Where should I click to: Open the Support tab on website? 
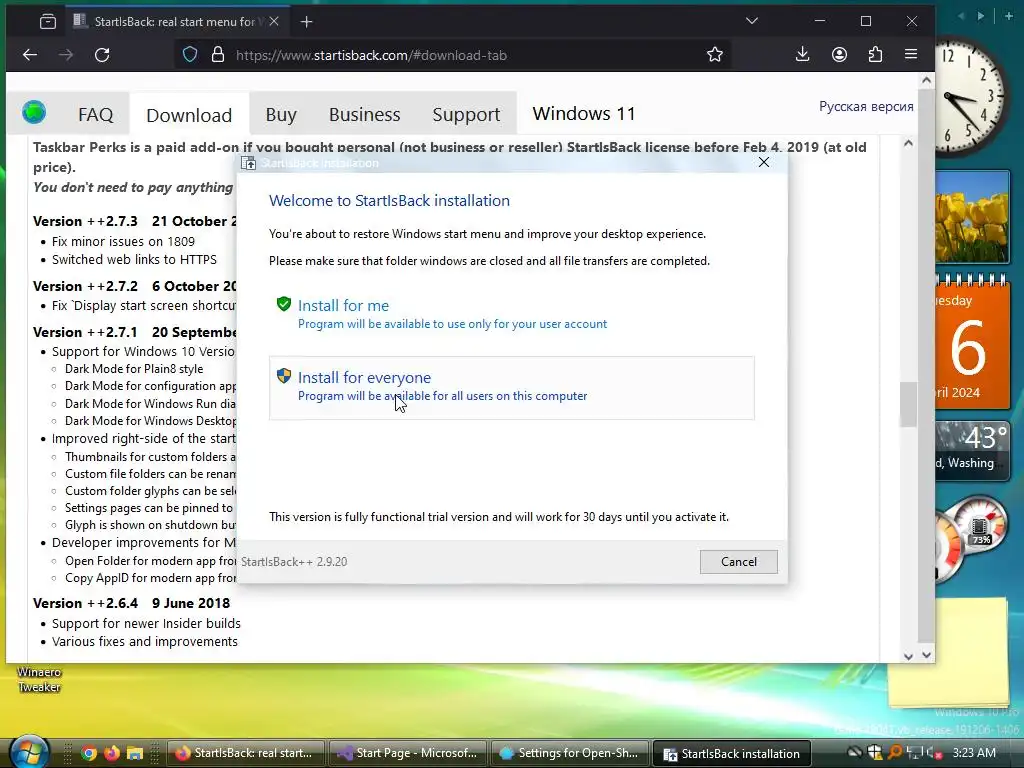pos(466,115)
